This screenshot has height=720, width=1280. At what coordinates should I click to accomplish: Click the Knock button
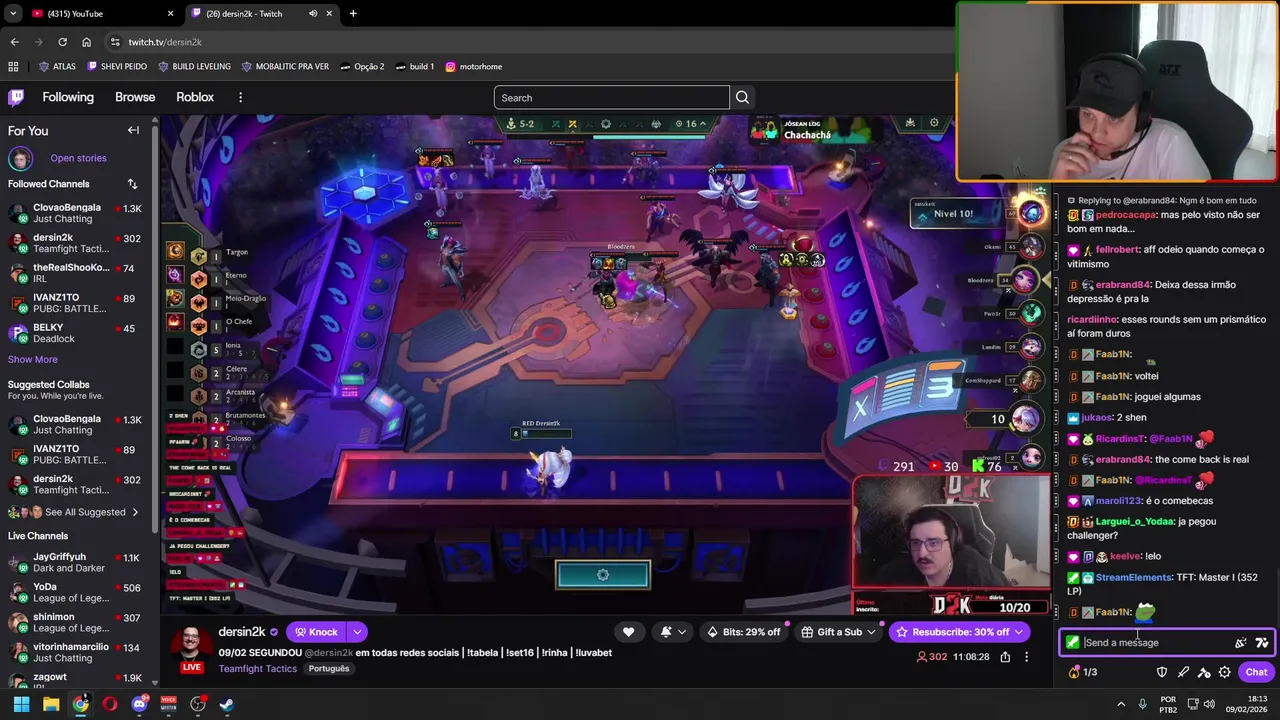pos(316,632)
